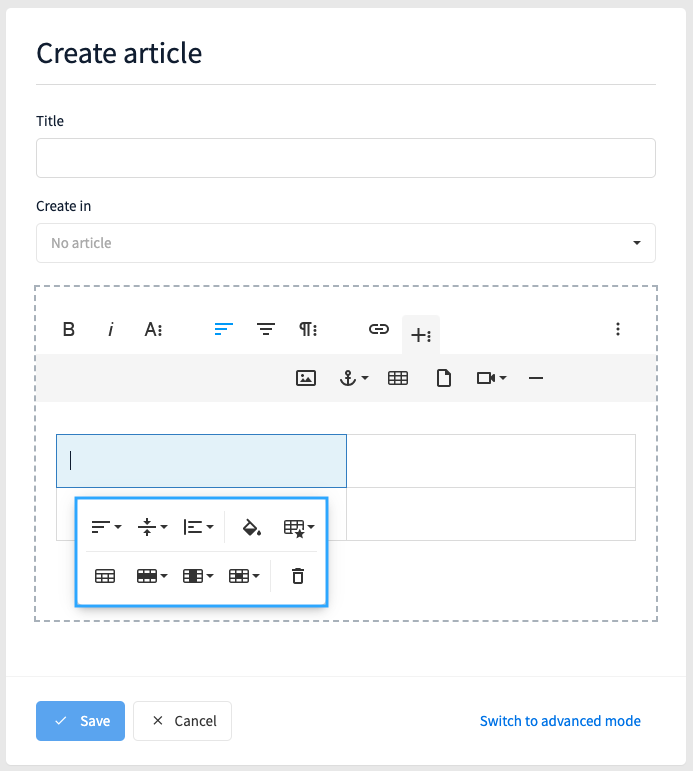Click the highlighted top-left table cell
This screenshot has width=693, height=771.
point(202,461)
